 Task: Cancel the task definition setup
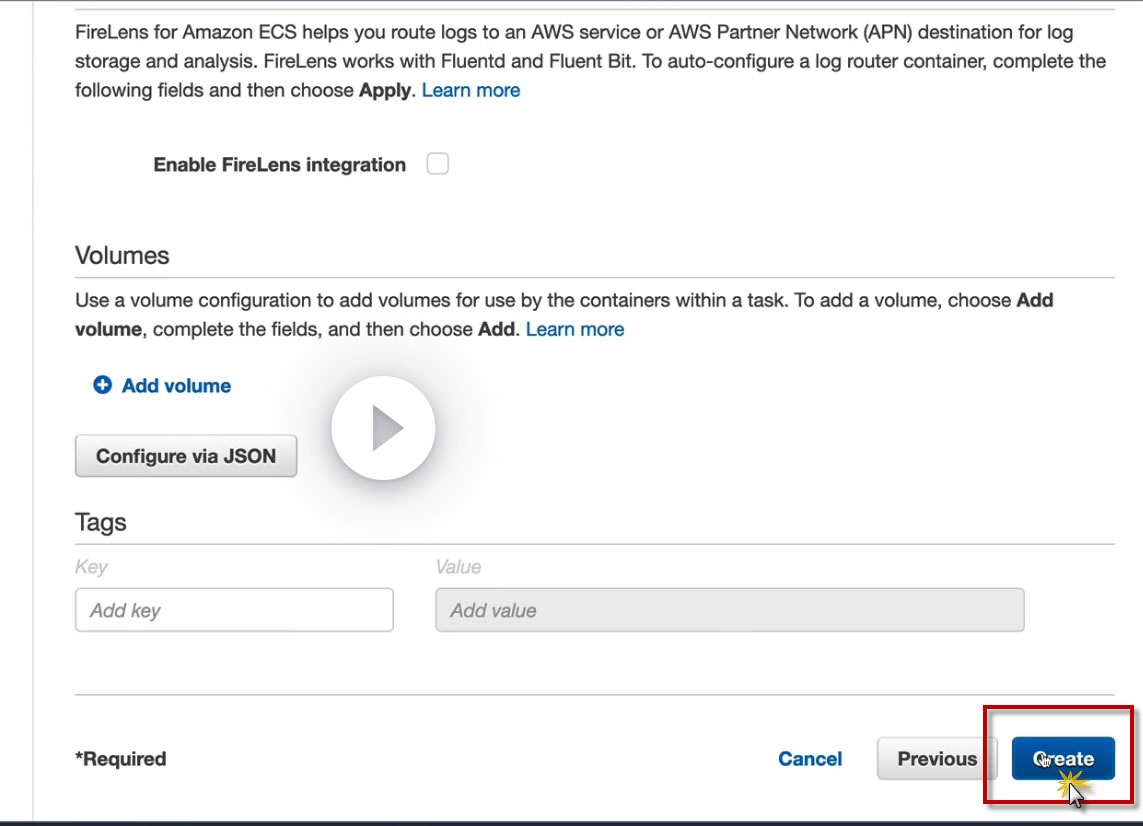click(x=810, y=759)
